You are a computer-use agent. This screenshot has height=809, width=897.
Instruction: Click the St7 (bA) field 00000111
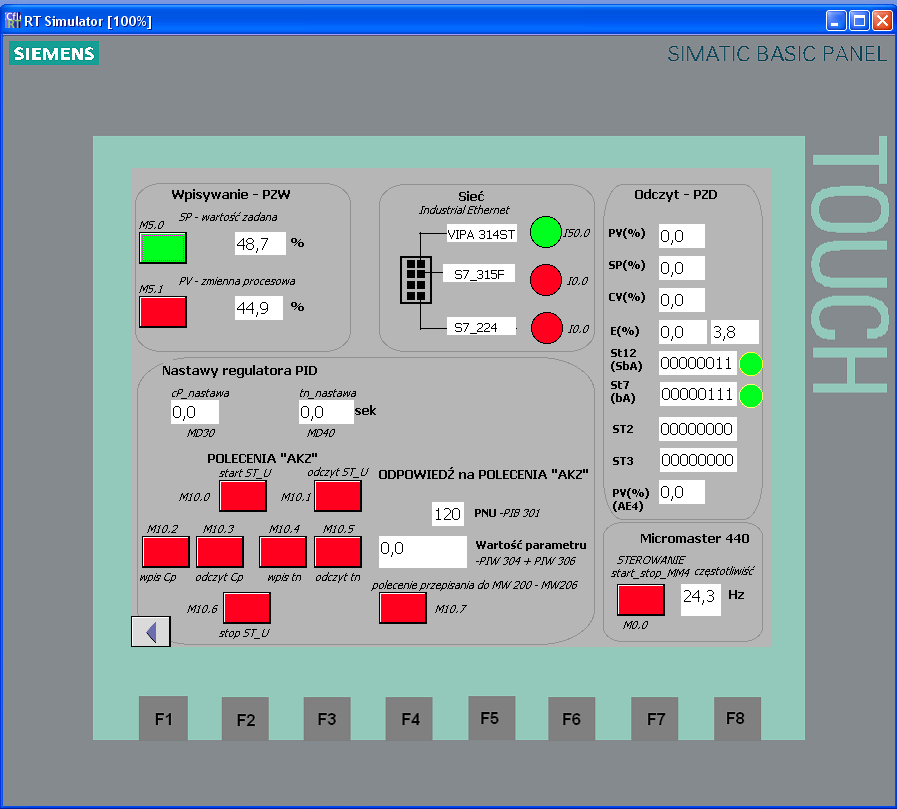pos(698,394)
